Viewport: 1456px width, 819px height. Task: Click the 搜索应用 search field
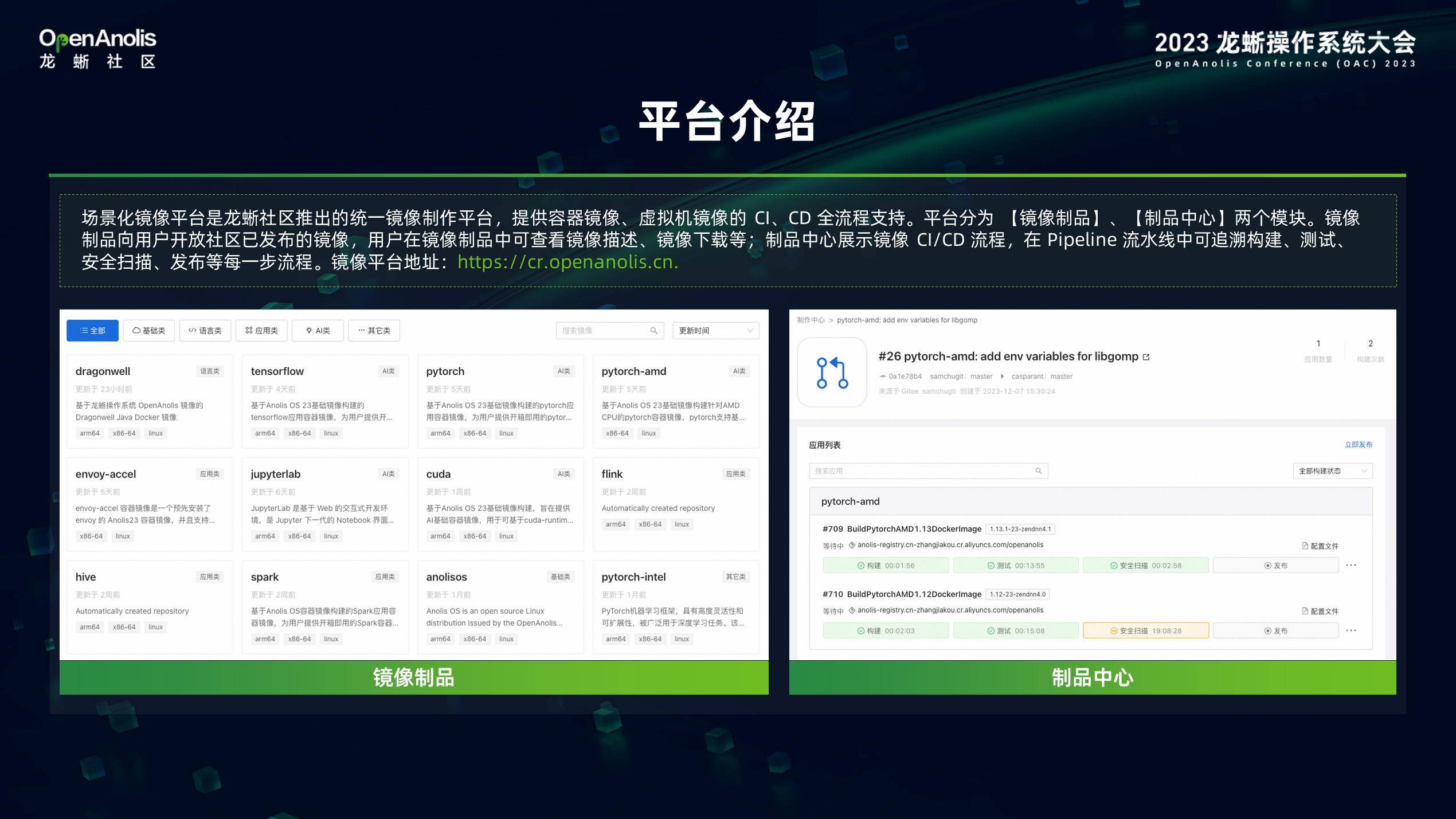[x=929, y=471]
